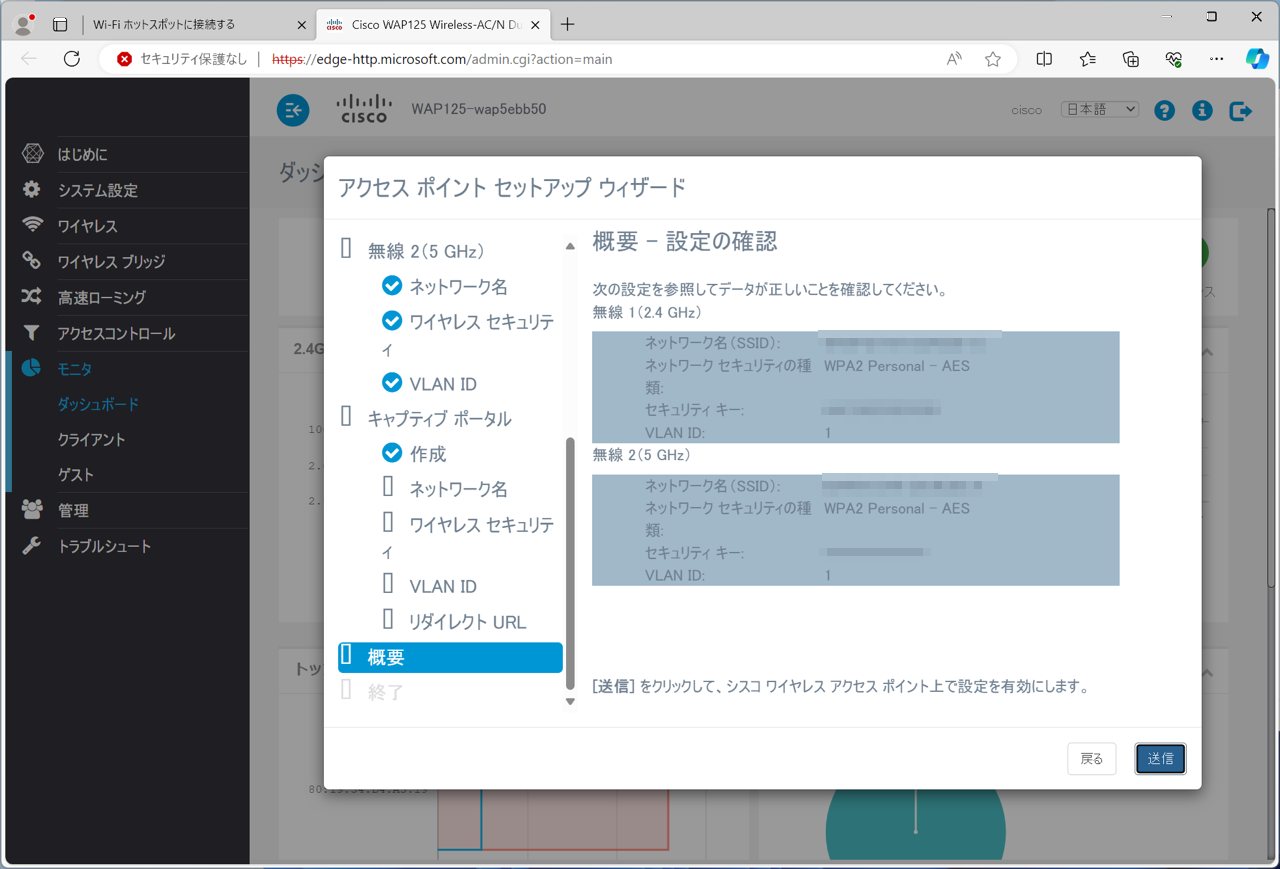Click the browser refresh icon
The image size is (1280, 869).
72,59
